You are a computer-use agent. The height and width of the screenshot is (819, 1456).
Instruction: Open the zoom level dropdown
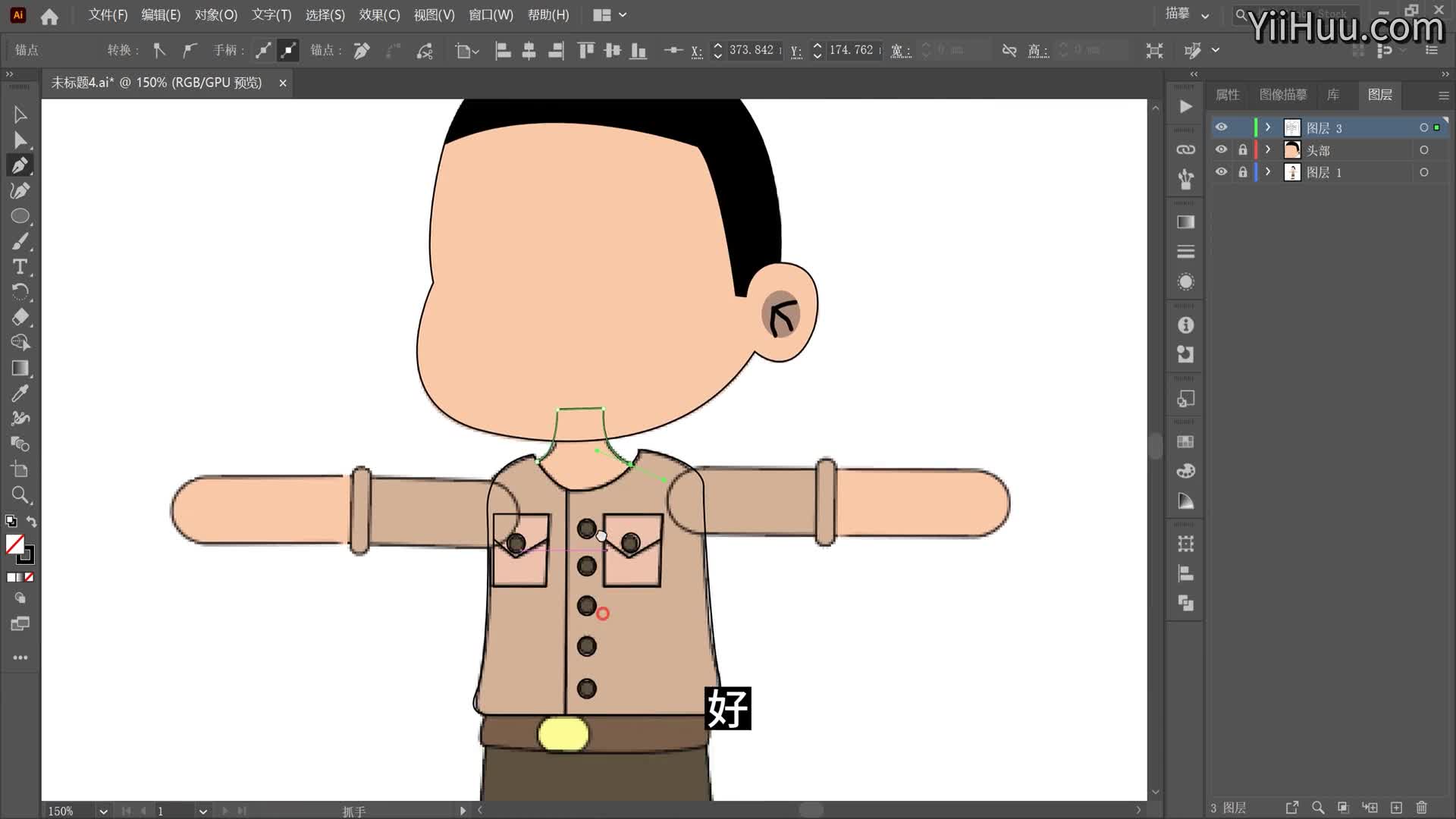pyautogui.click(x=103, y=811)
